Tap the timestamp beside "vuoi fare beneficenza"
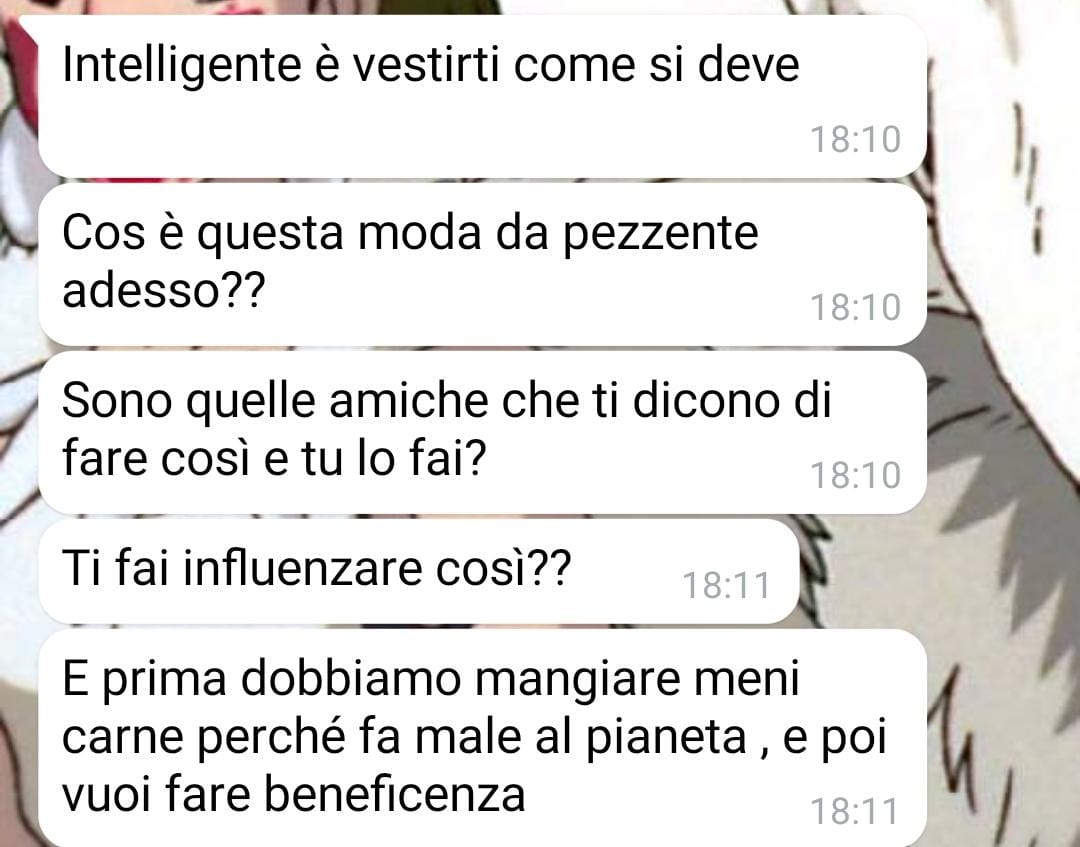The image size is (1080, 847). click(x=854, y=811)
